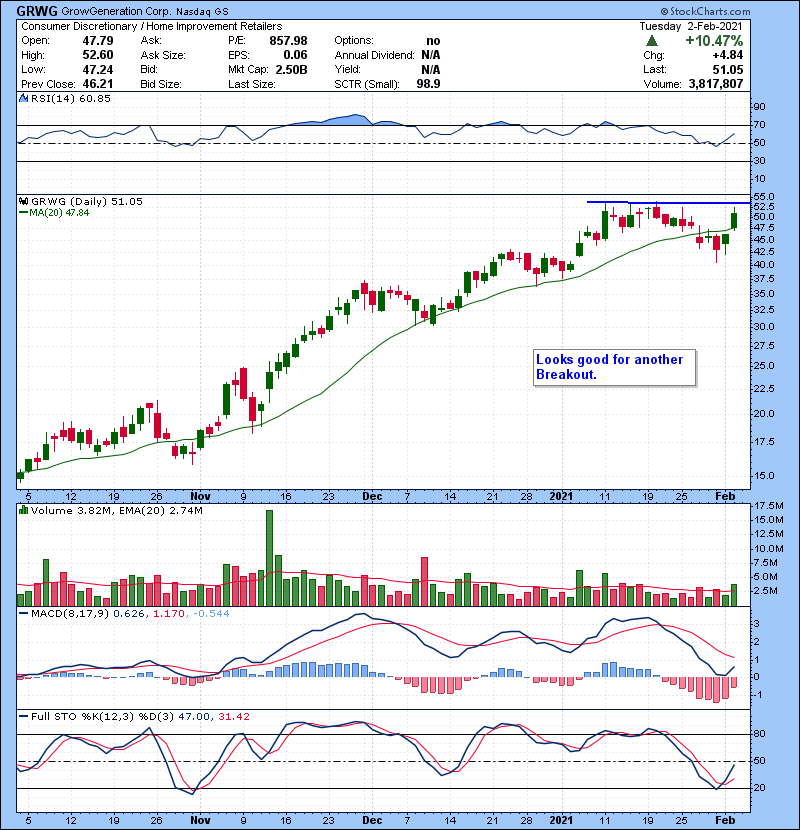The image size is (800, 830).
Task: Click the Low value 47.24
Action: 98,69
